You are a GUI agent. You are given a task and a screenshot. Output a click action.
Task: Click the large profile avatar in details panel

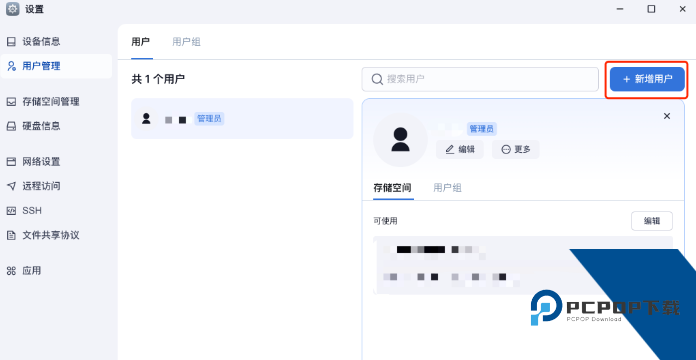[x=401, y=139]
